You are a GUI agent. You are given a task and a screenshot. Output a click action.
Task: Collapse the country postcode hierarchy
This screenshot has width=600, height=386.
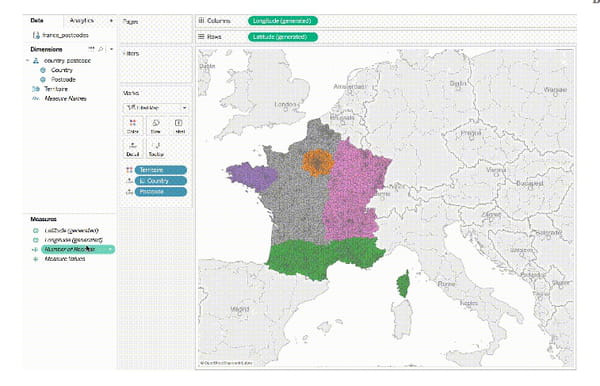tap(28, 60)
